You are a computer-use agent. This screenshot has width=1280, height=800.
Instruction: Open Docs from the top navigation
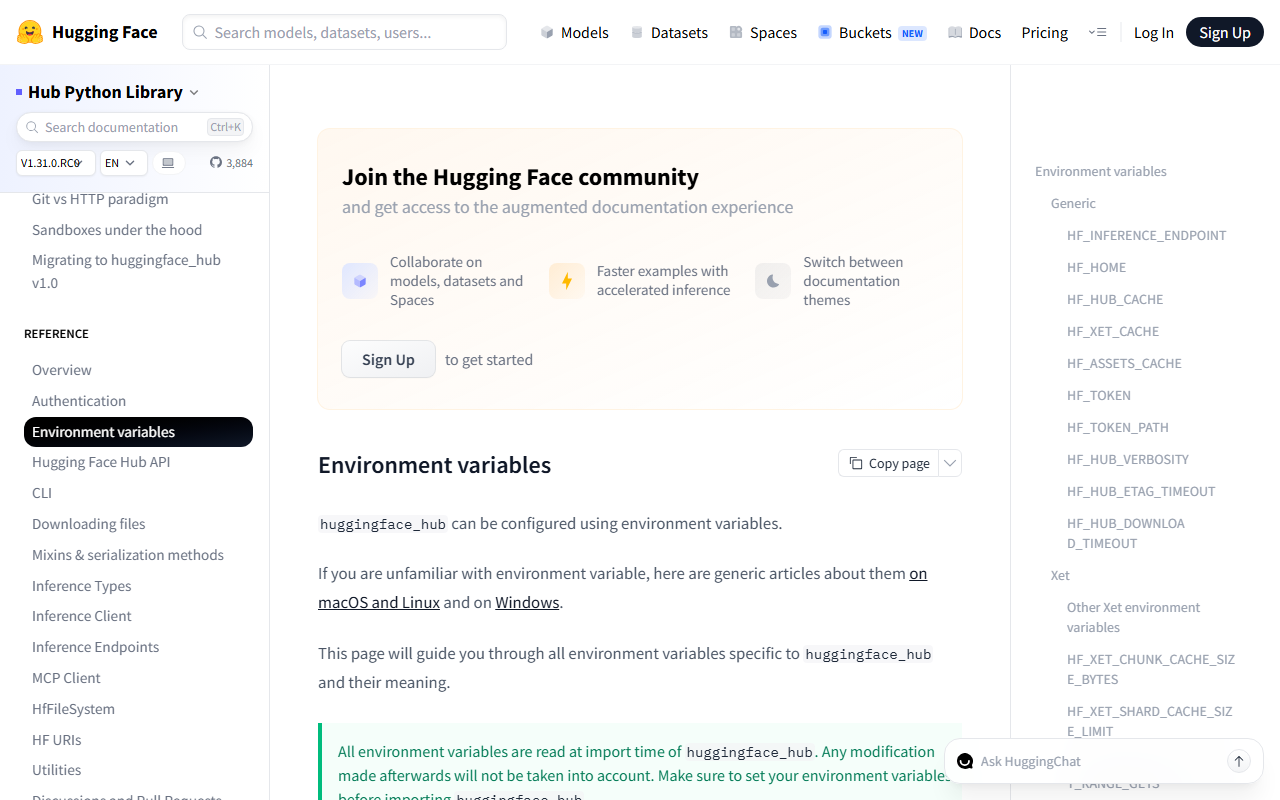pyautogui.click(x=974, y=32)
